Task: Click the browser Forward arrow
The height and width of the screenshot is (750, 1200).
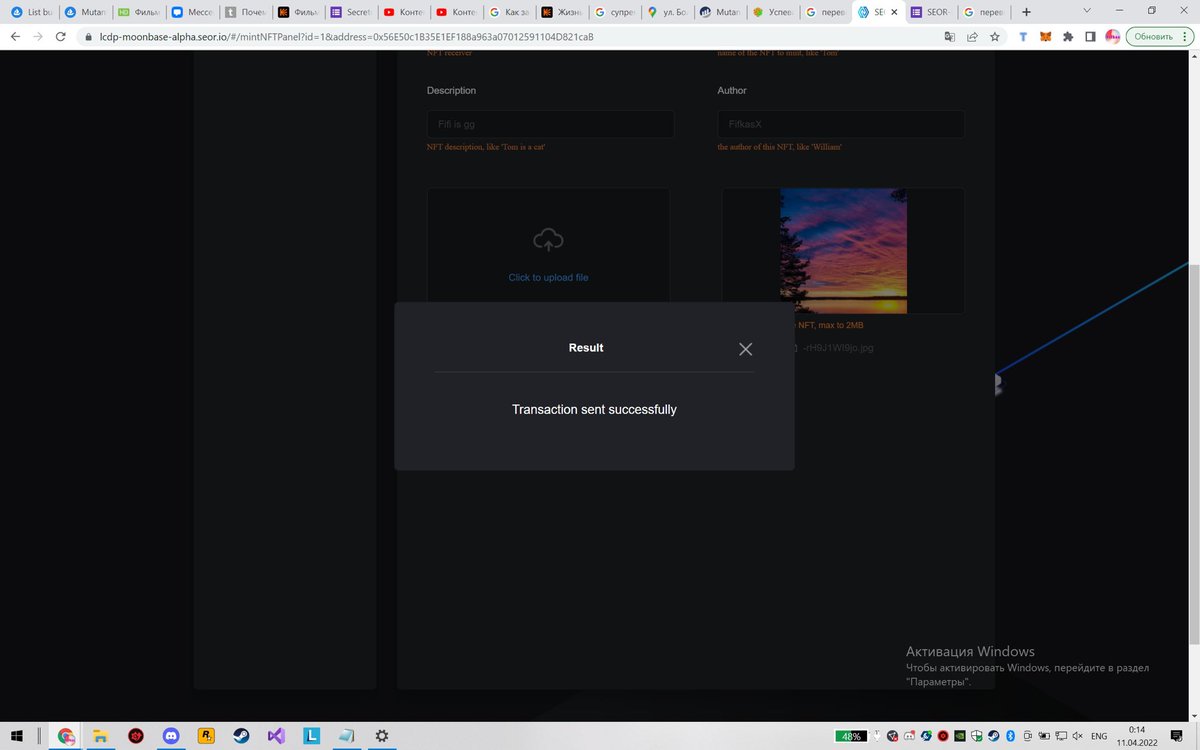Action: 39,36
